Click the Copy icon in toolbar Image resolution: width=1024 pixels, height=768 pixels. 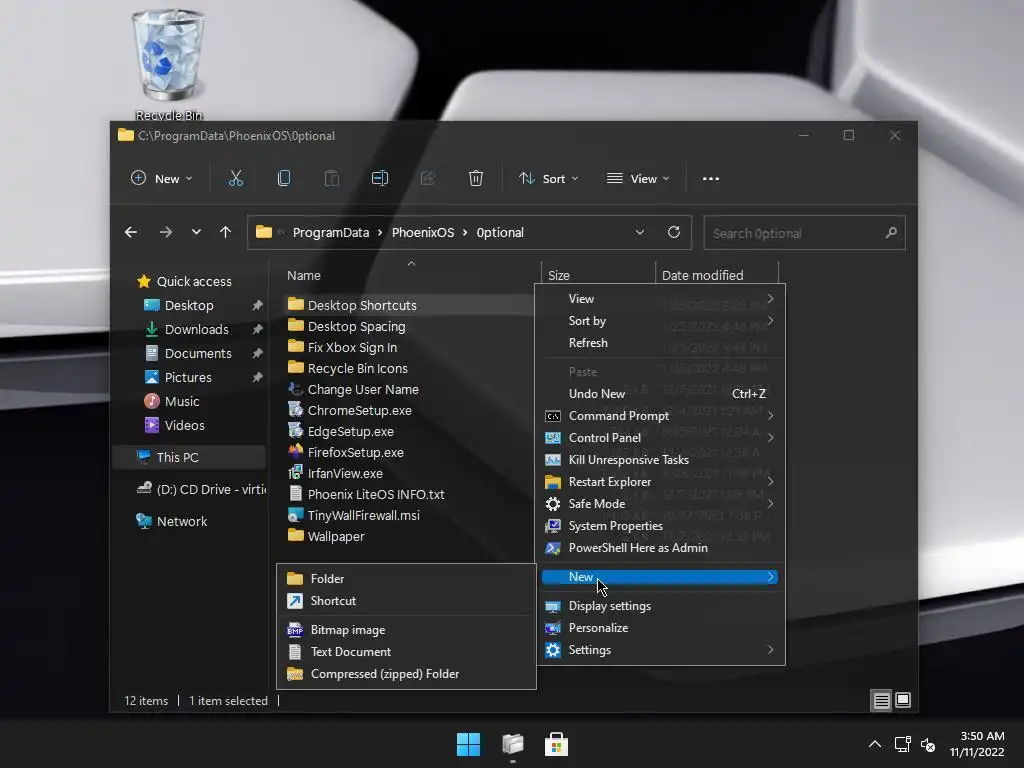[283, 178]
